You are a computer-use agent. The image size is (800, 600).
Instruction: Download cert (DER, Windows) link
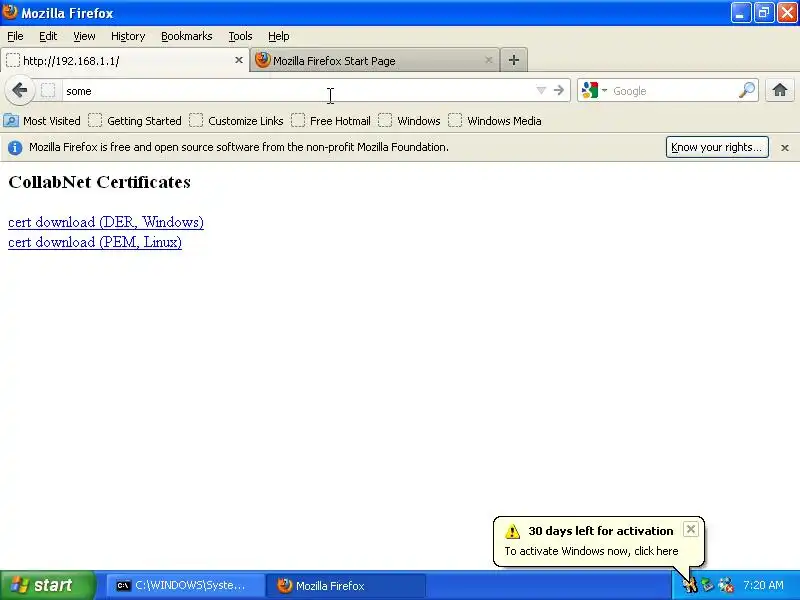[x=106, y=222]
